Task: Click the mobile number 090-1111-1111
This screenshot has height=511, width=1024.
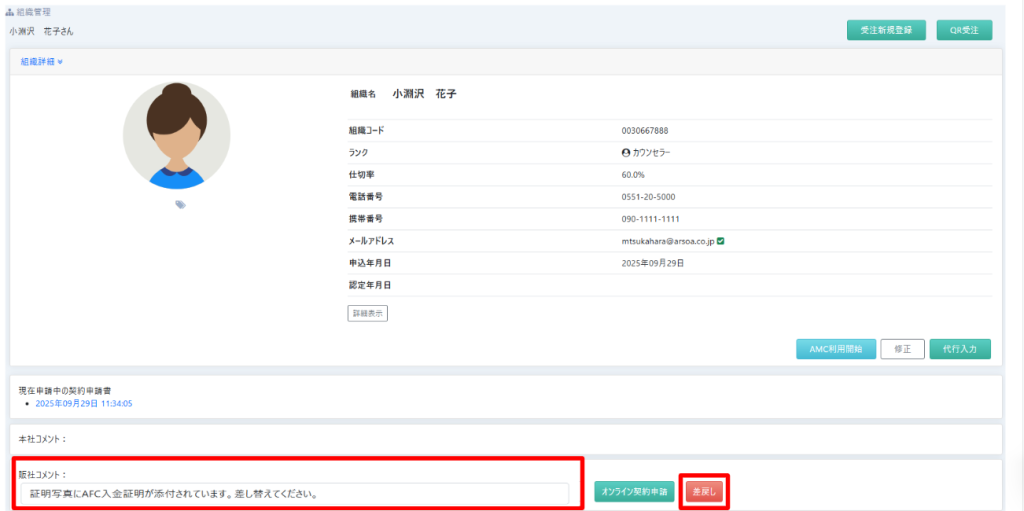Action: [650, 219]
